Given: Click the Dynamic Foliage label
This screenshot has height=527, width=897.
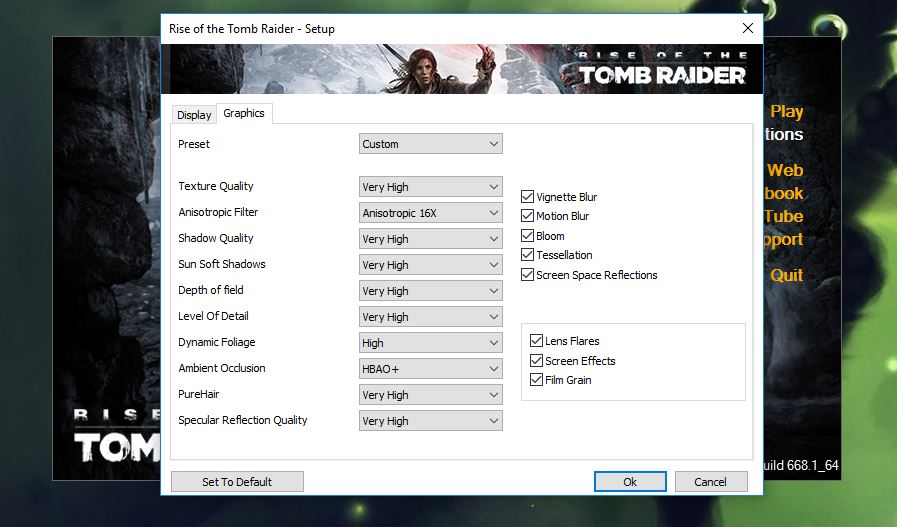Looking at the screenshot, I should pyautogui.click(x=216, y=342).
